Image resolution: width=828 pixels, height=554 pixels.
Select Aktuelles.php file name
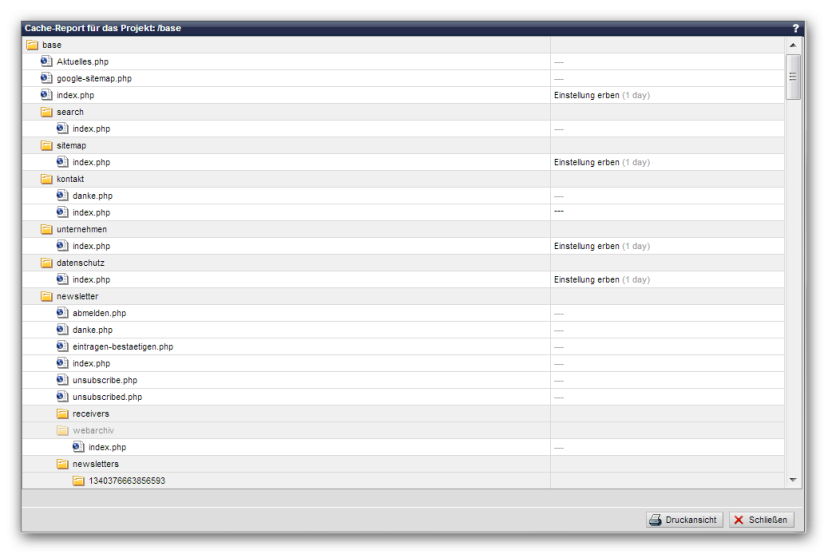(x=82, y=62)
